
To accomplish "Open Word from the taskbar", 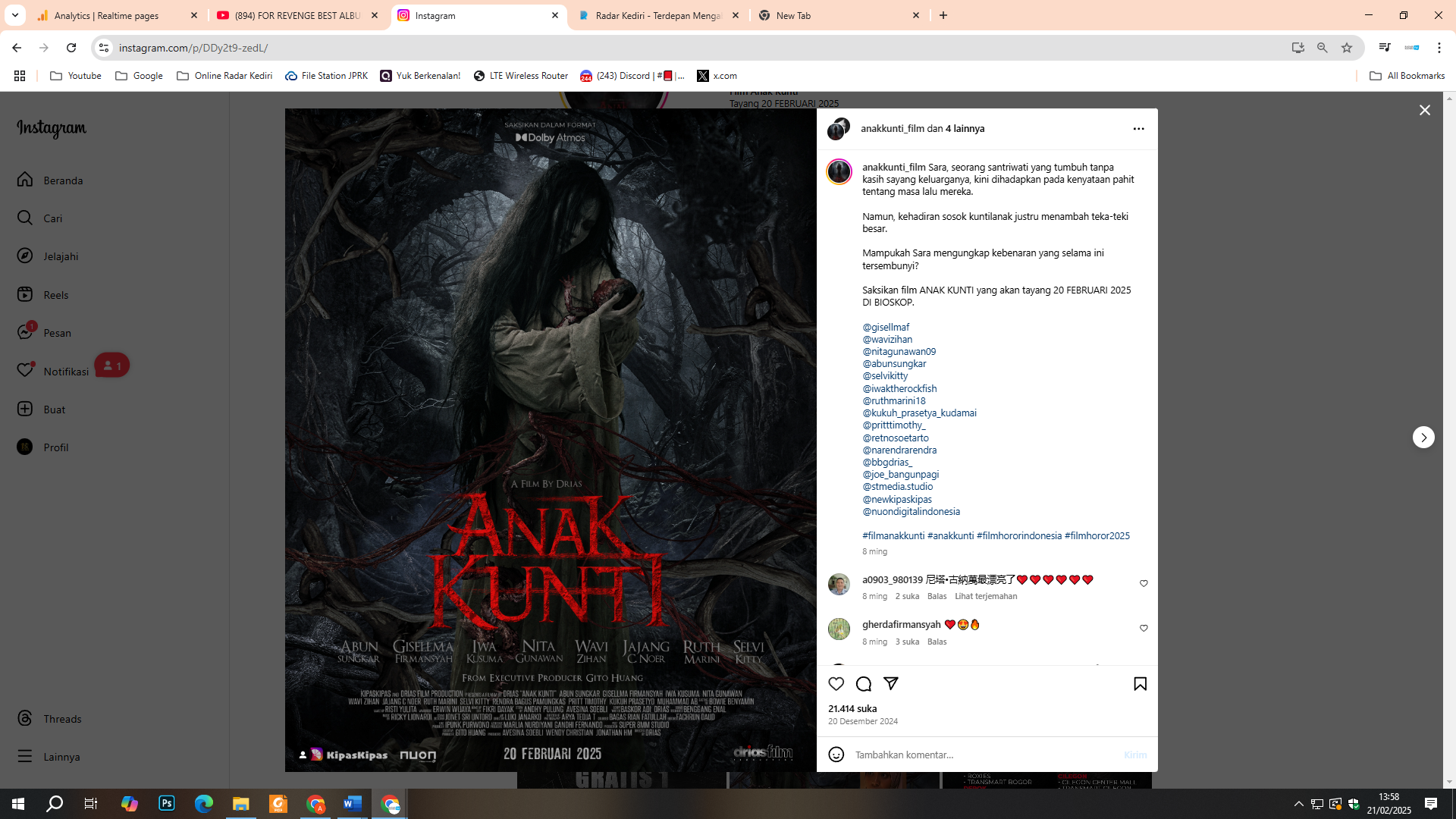I will click(x=353, y=804).
